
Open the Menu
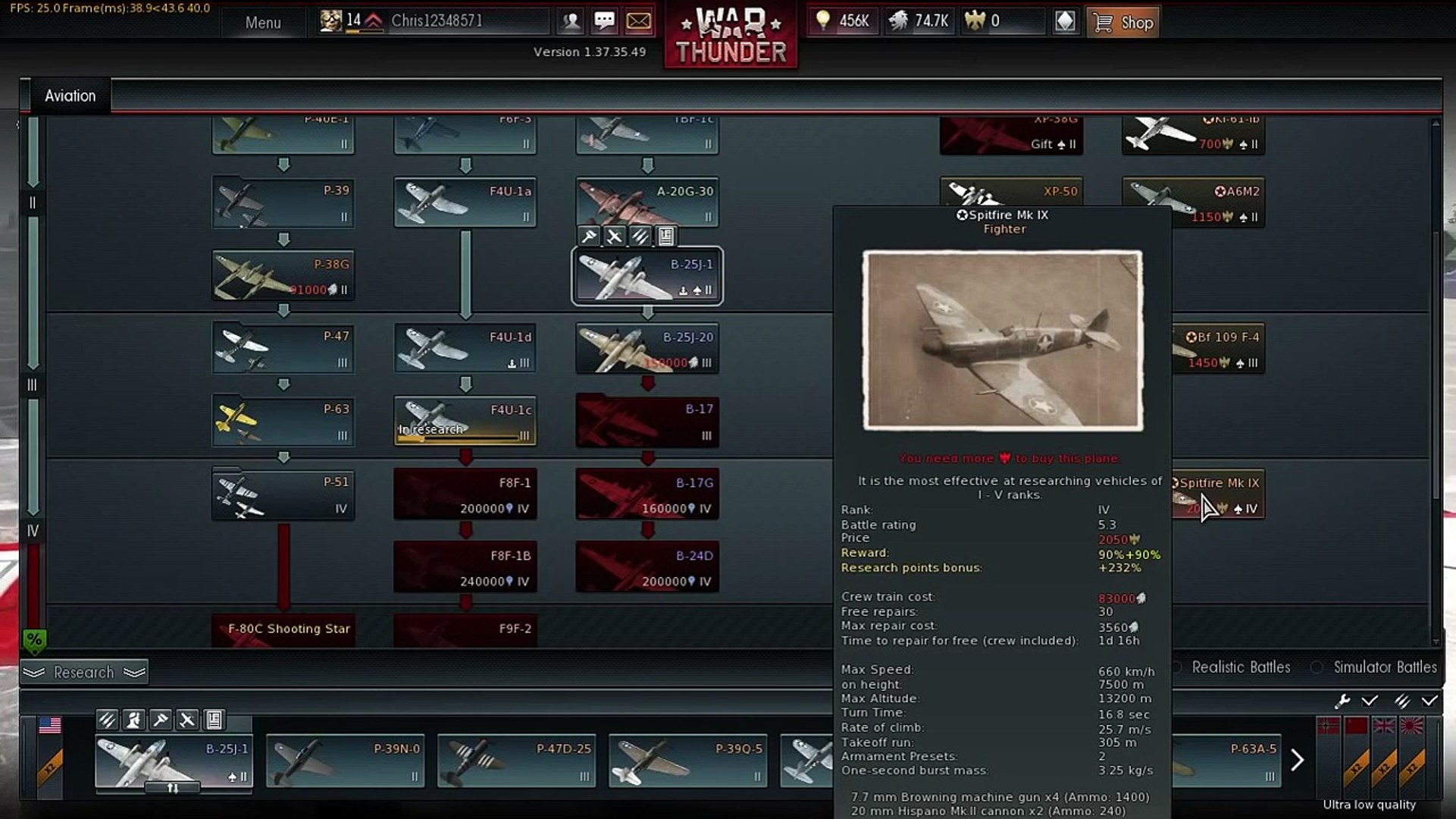263,23
